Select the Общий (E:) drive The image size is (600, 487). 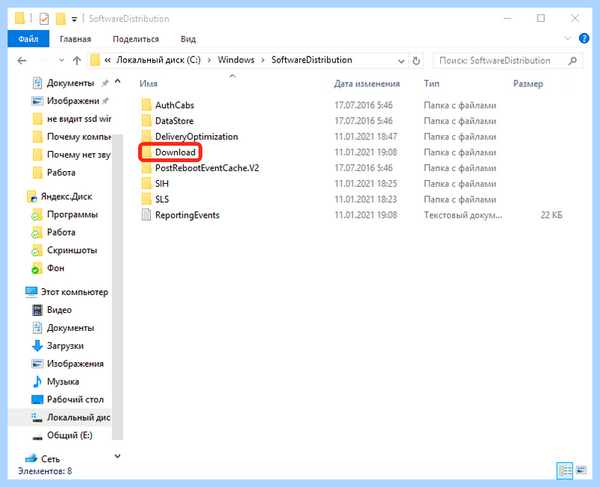pos(69,435)
